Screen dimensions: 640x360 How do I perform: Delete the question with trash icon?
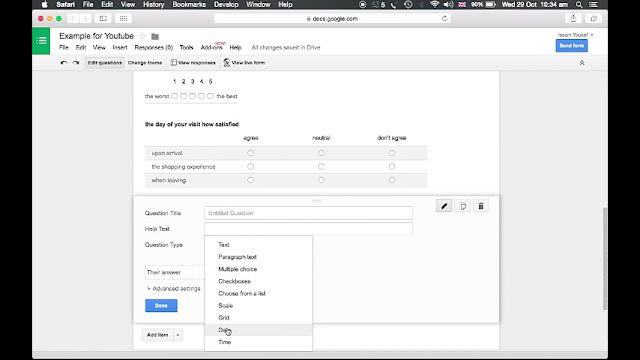481,206
